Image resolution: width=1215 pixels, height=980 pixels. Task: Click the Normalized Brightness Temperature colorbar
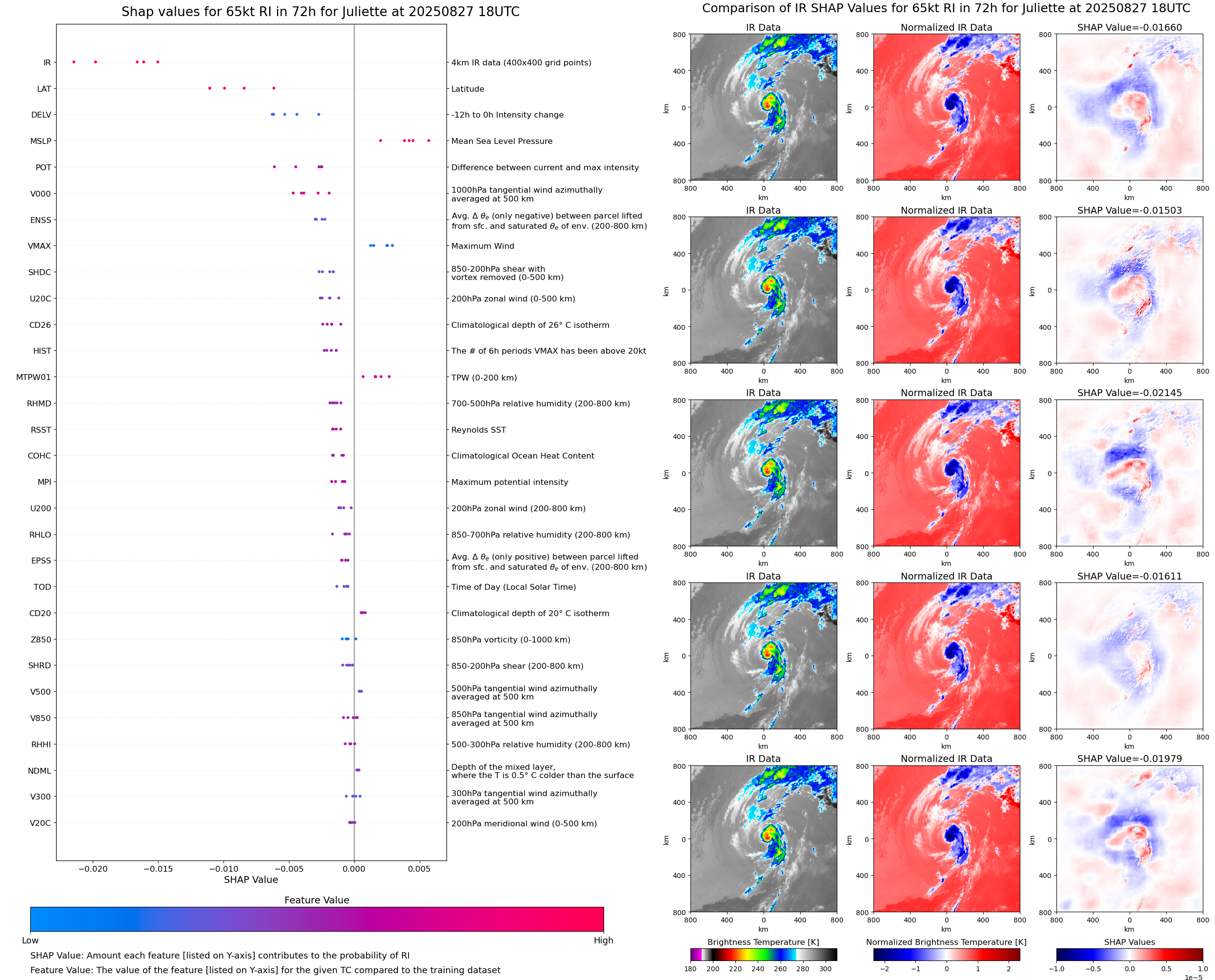[946, 954]
